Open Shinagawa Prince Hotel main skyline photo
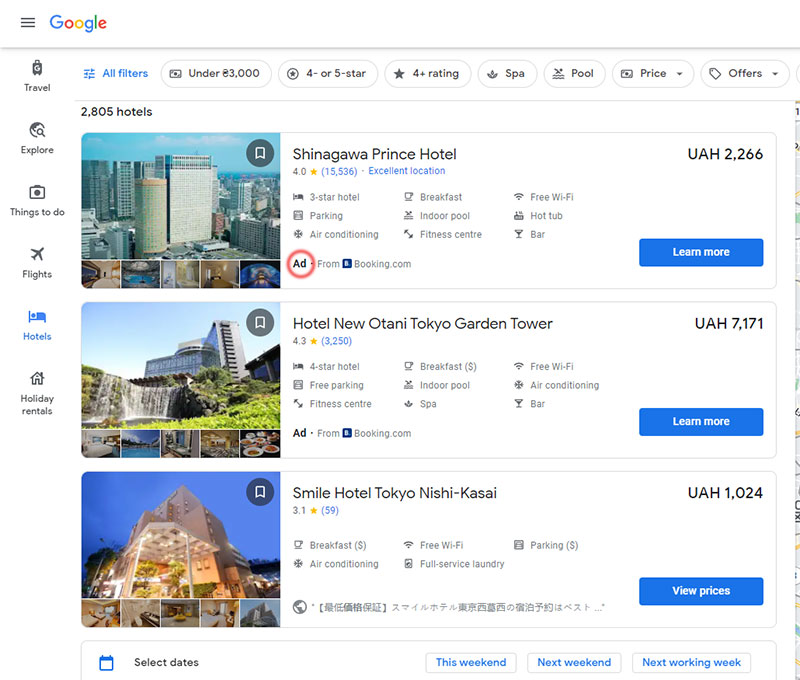This screenshot has width=800, height=680. point(181,196)
